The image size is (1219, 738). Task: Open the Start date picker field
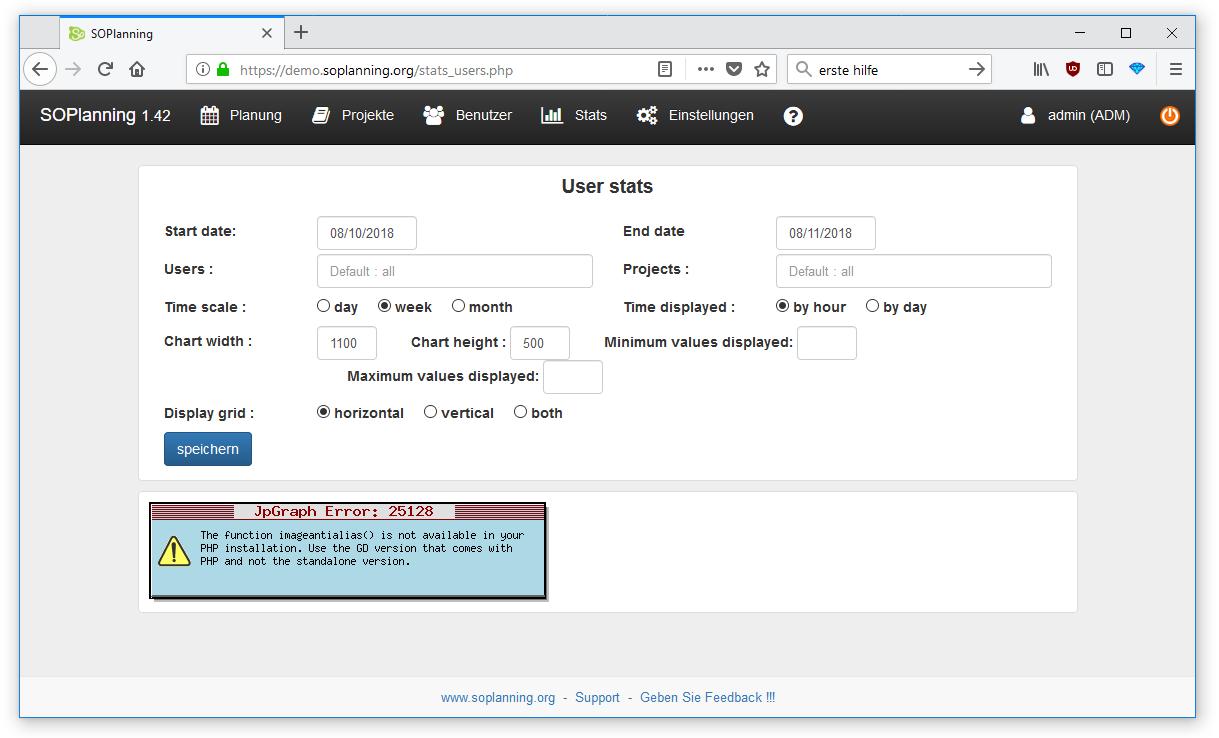click(x=366, y=233)
